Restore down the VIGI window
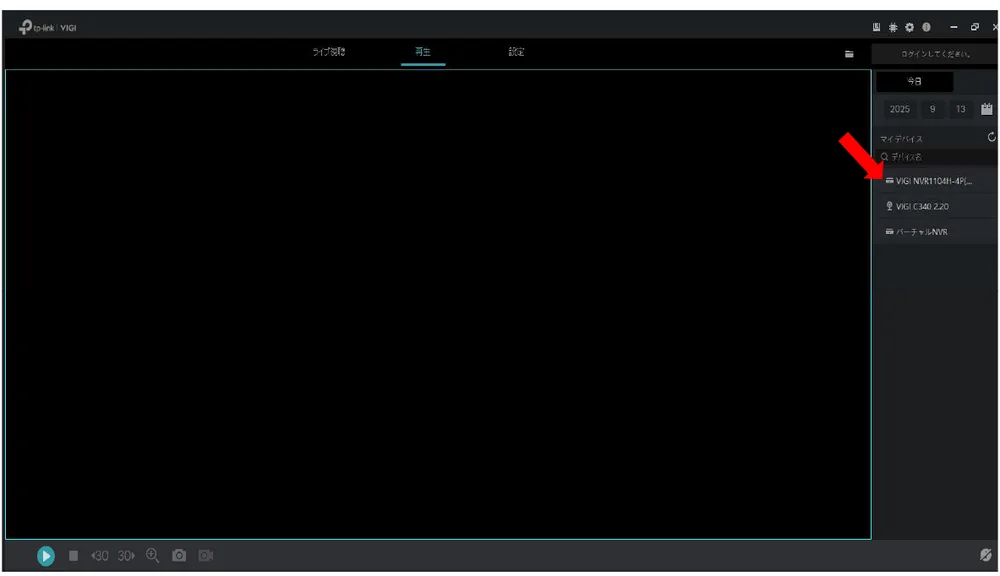Viewport: 1000px width, 576px height. (974, 27)
